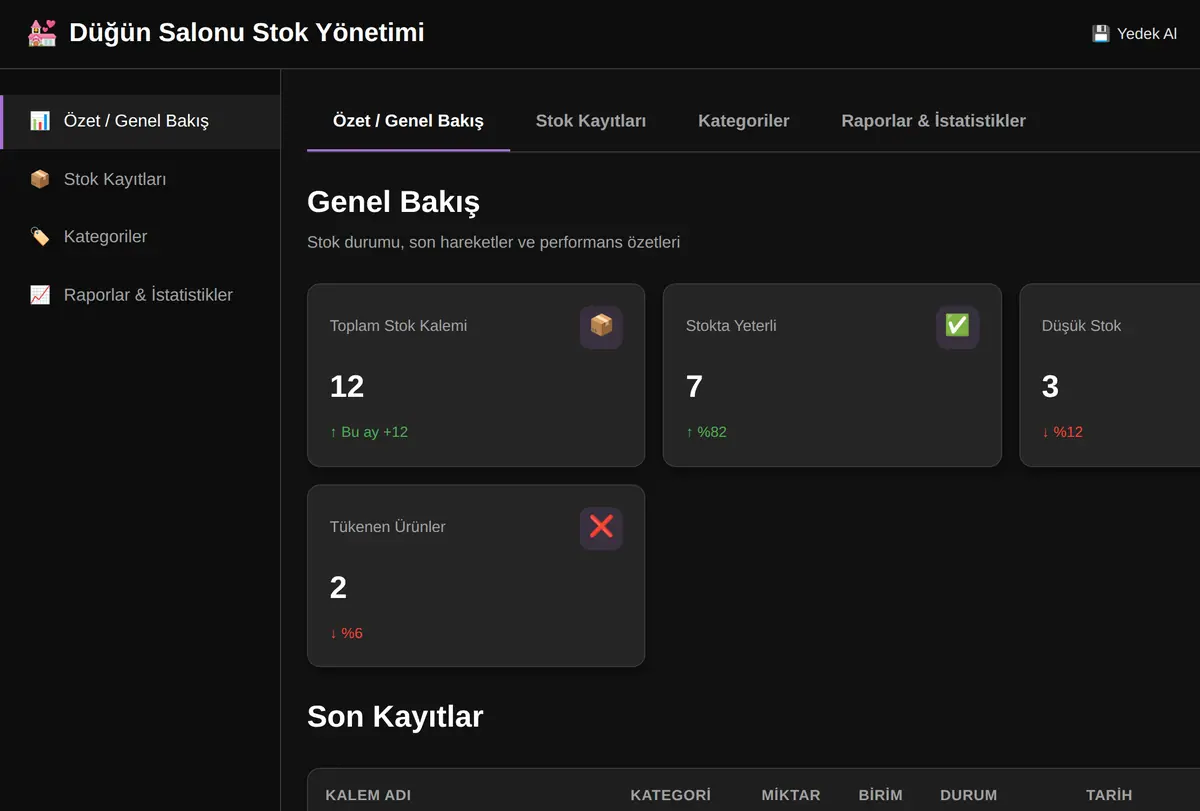Image resolution: width=1200 pixels, height=811 pixels.
Task: Click the wedding hall logo icon
Action: 42,33
